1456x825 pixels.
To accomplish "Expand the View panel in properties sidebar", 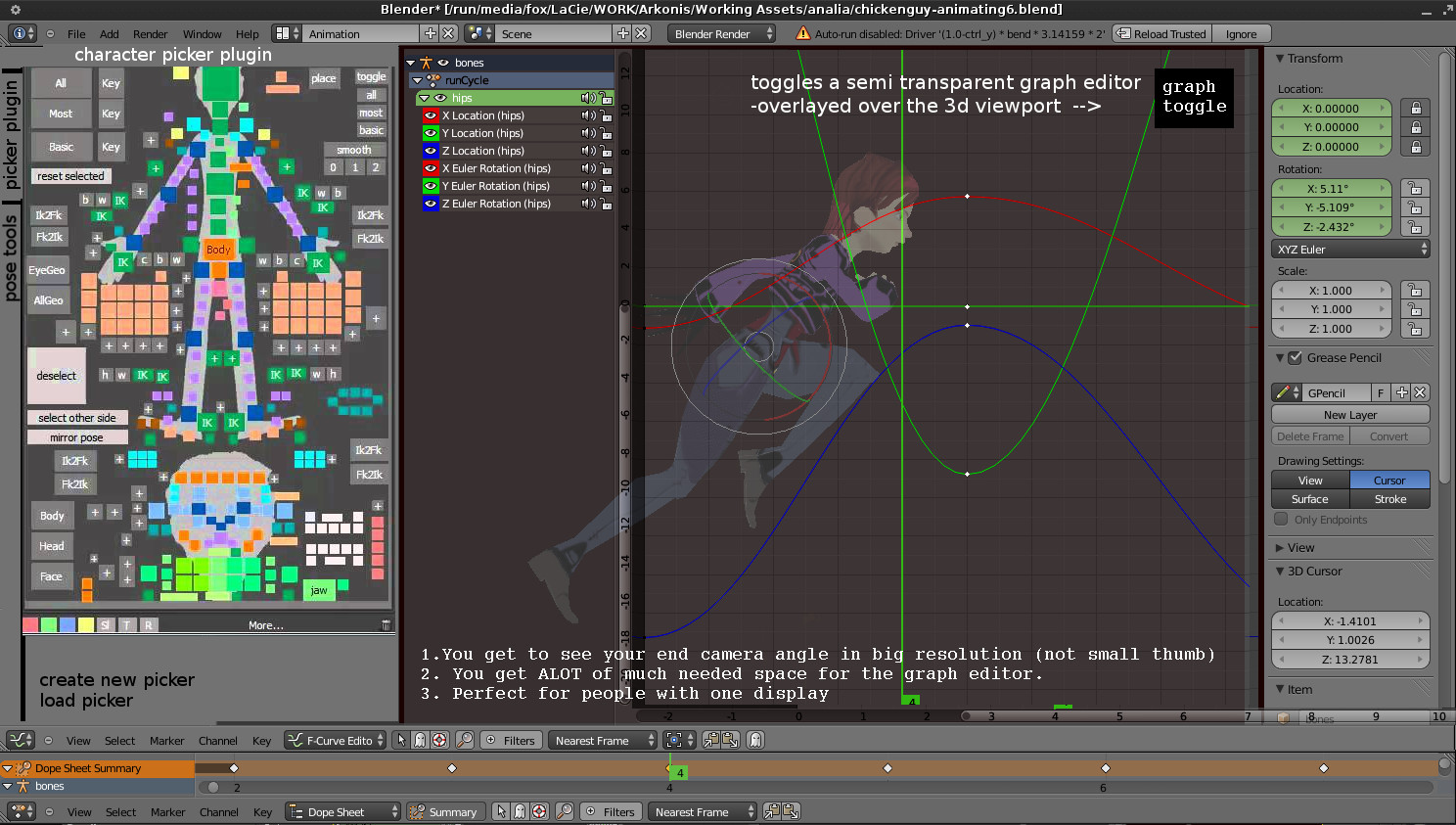I will click(x=1280, y=548).
